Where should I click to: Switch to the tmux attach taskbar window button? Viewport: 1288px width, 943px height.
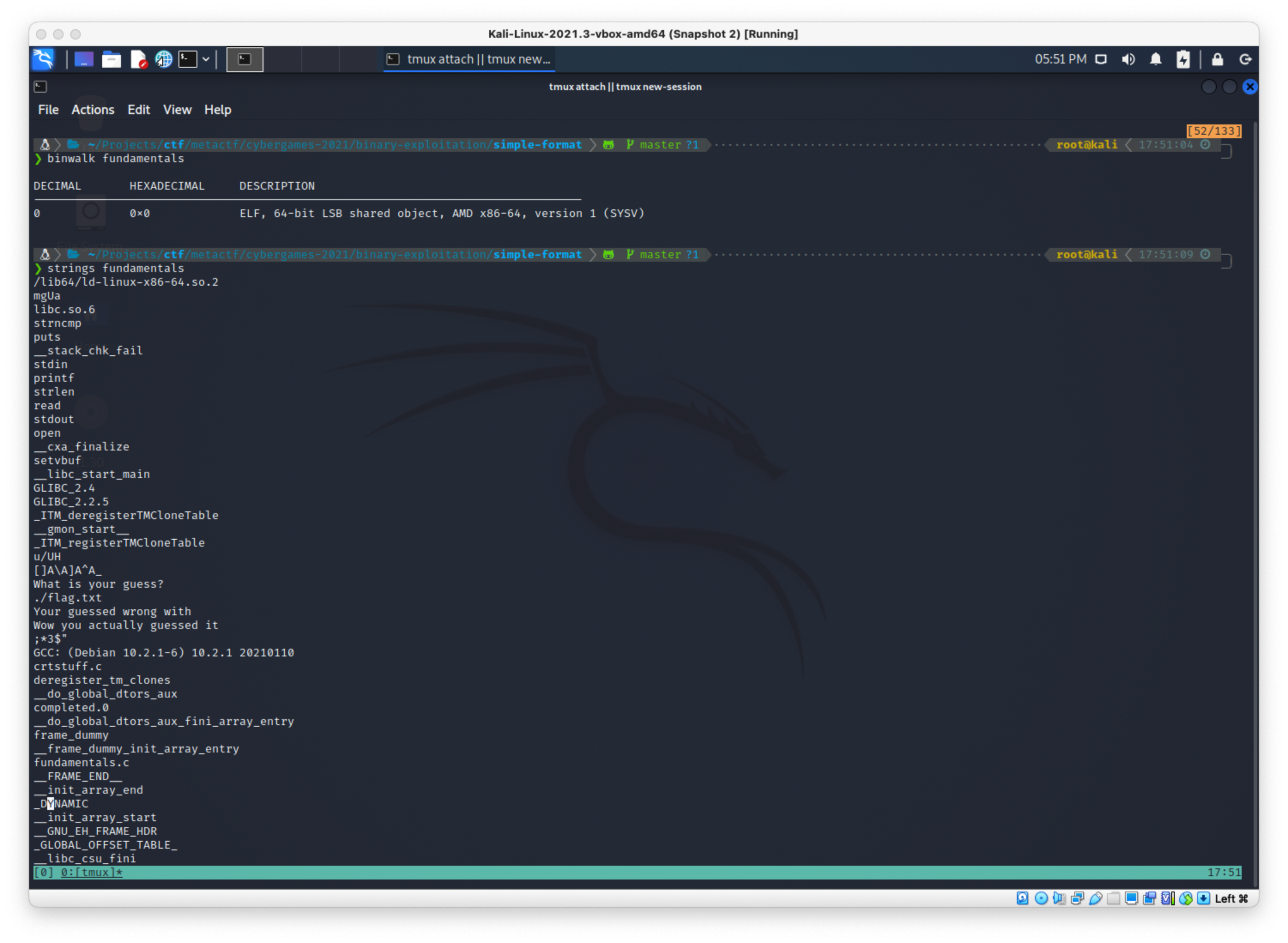point(469,59)
